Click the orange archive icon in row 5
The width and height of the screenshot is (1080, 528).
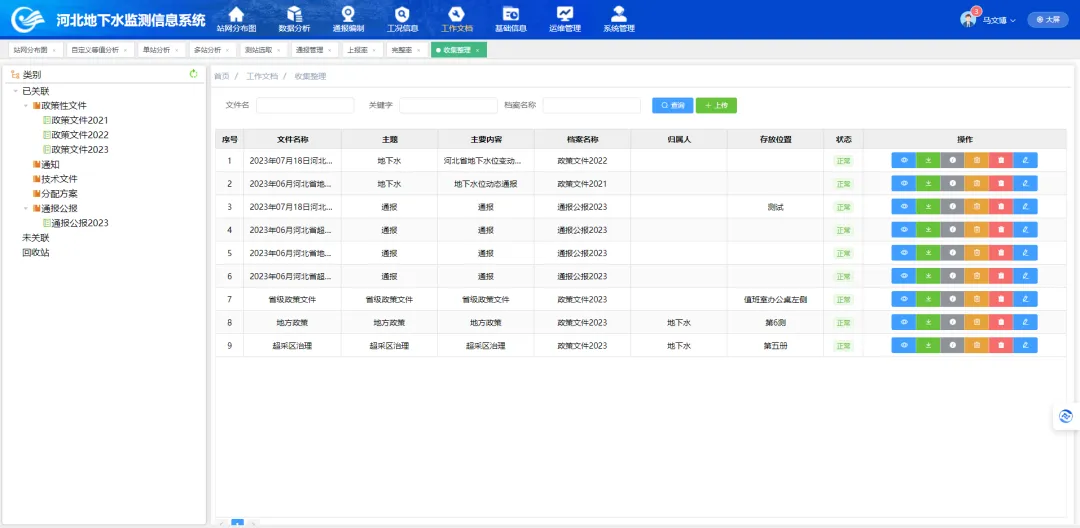click(x=976, y=253)
